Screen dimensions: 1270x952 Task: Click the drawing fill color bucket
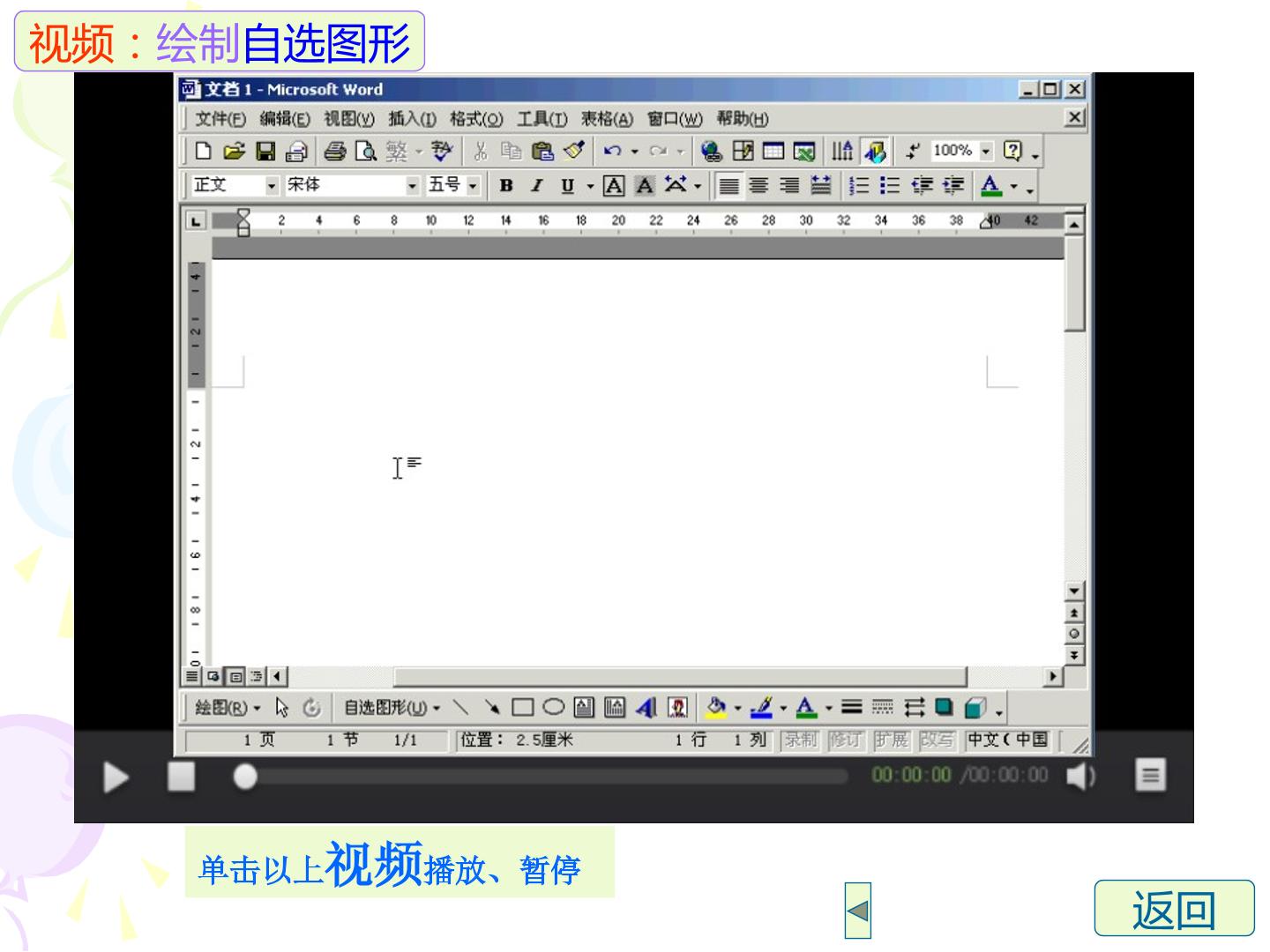point(716,708)
